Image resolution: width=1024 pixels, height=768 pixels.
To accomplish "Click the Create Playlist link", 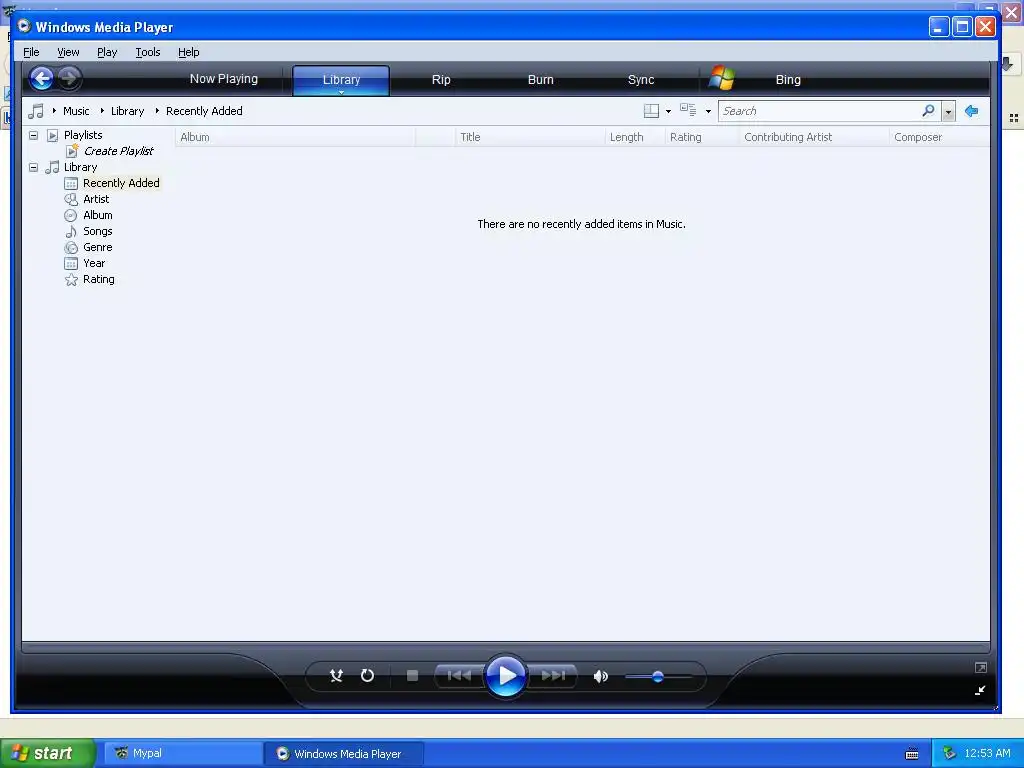I will coord(118,151).
